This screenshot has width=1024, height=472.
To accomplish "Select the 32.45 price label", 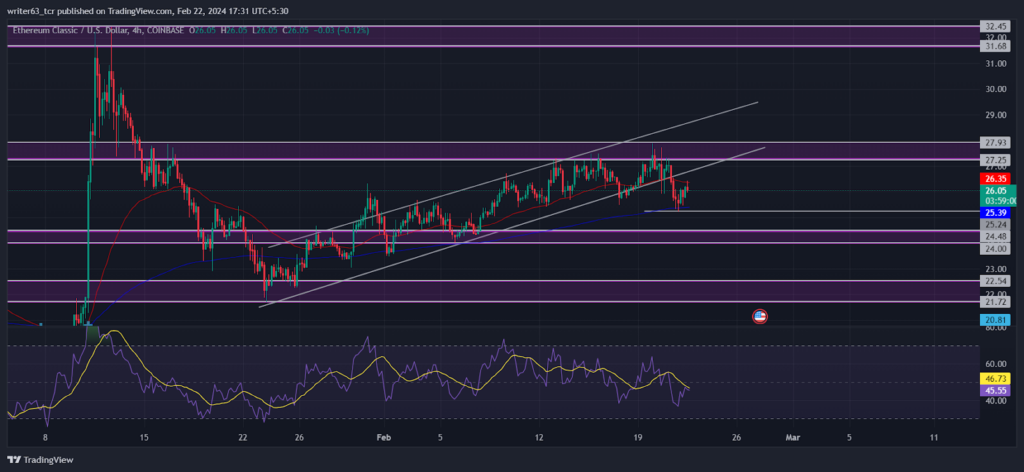I will (995, 27).
